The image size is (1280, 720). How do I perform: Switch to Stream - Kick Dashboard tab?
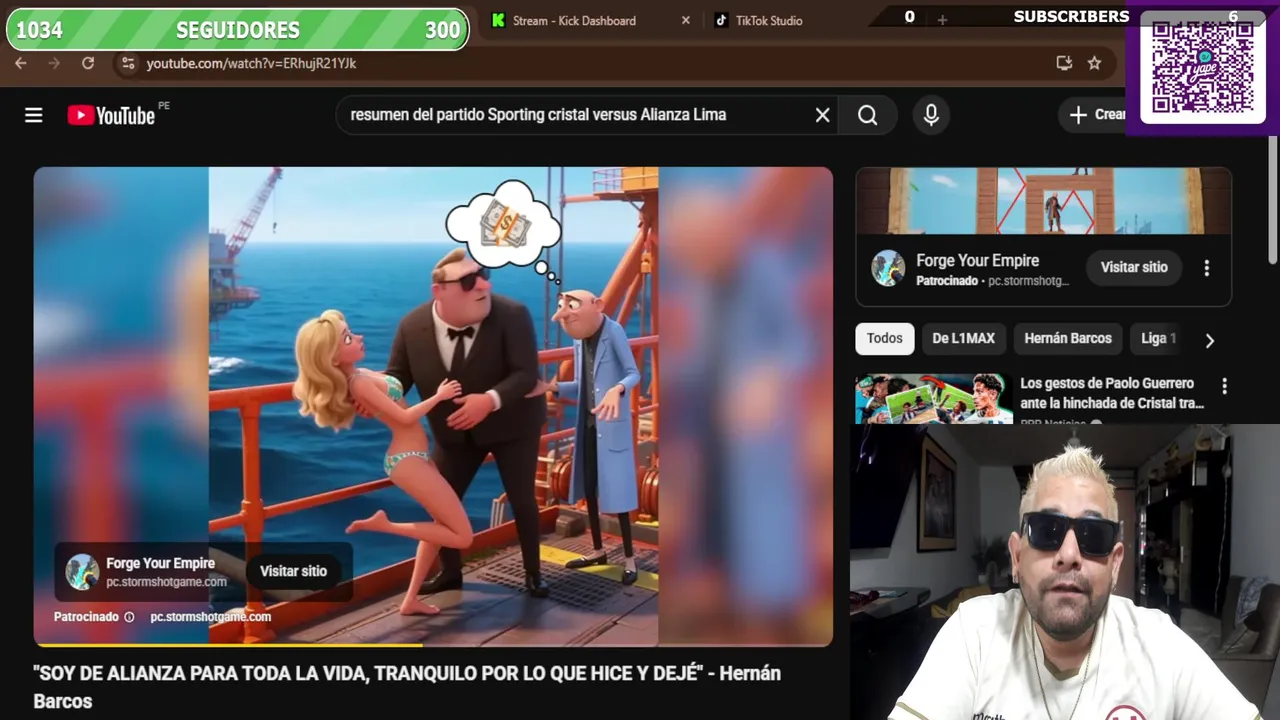pyautogui.click(x=573, y=20)
